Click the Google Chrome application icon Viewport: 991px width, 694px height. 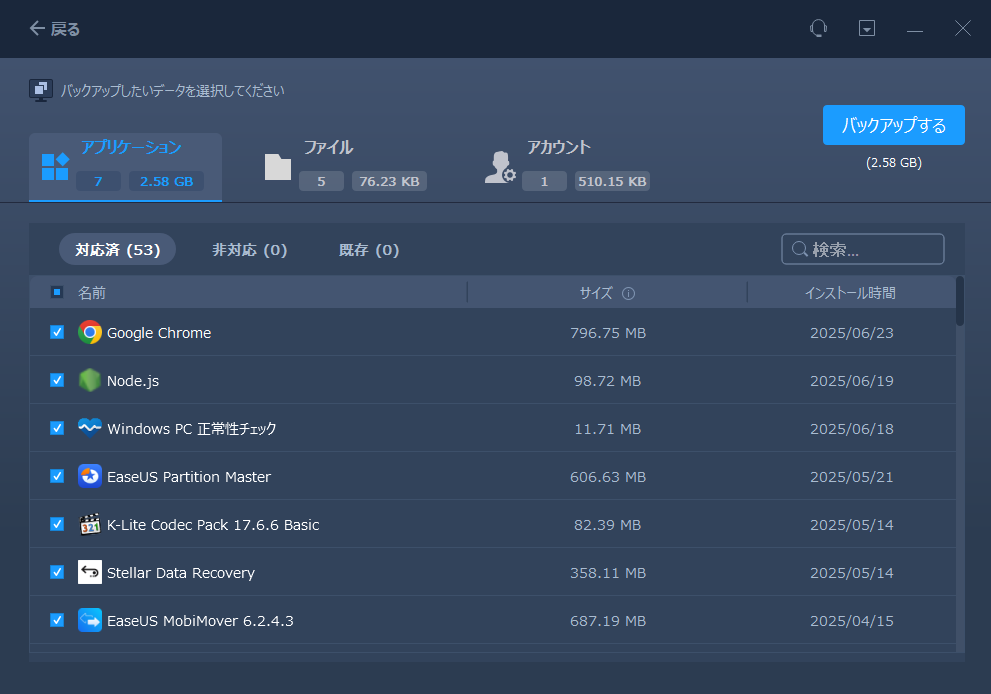pos(90,332)
